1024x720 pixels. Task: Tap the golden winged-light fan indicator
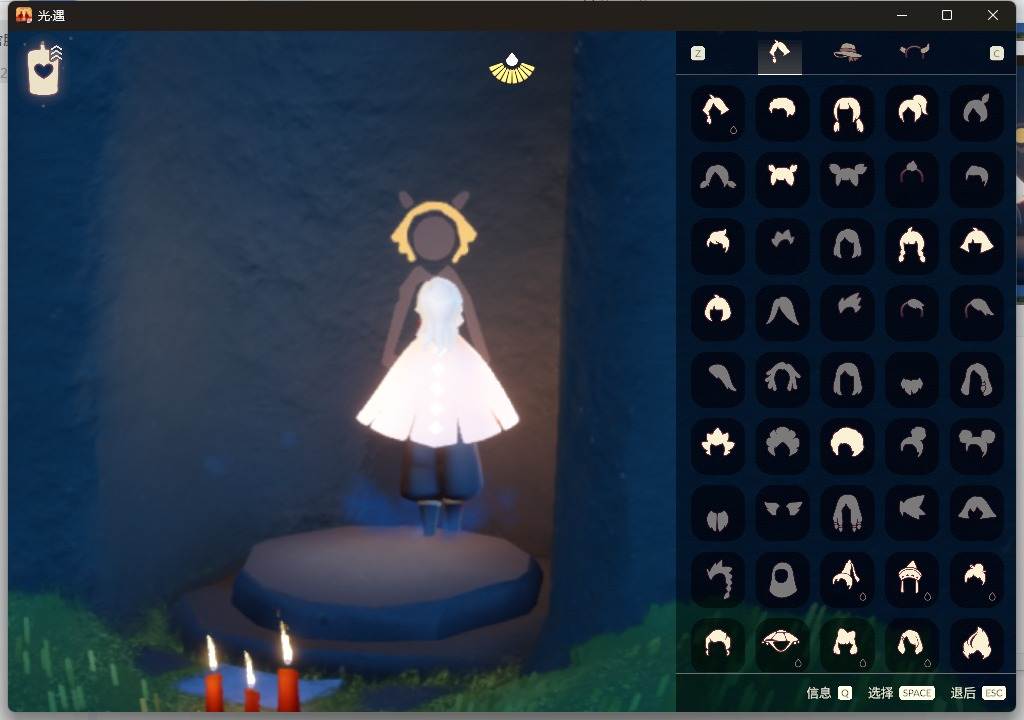click(x=512, y=69)
